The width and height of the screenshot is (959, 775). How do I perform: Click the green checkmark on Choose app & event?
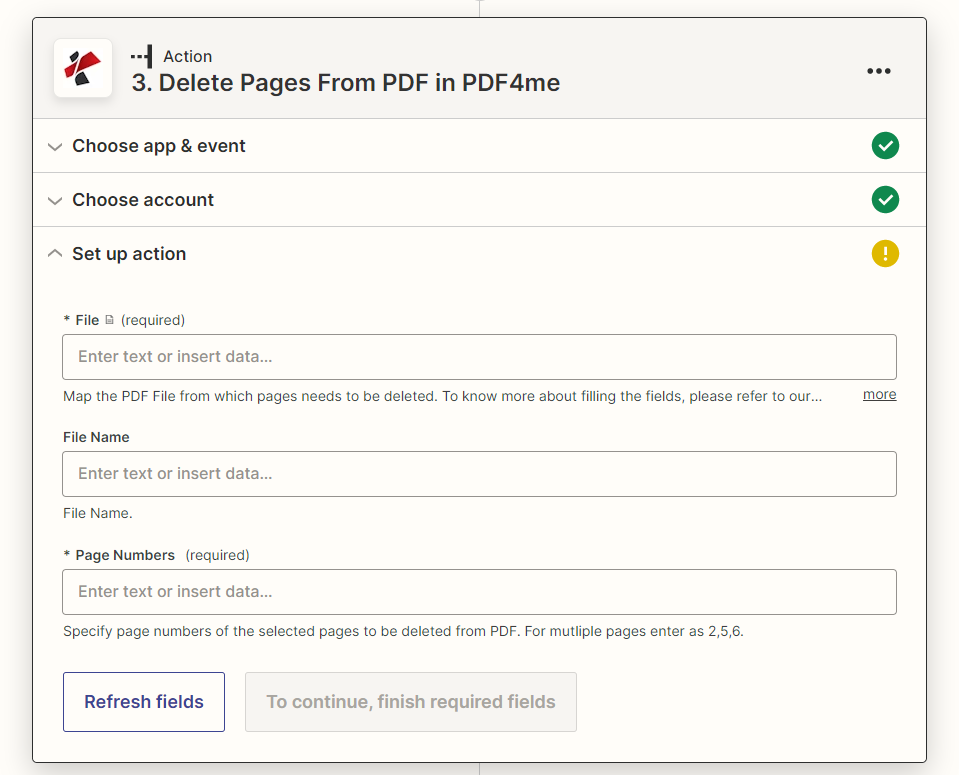(885, 145)
